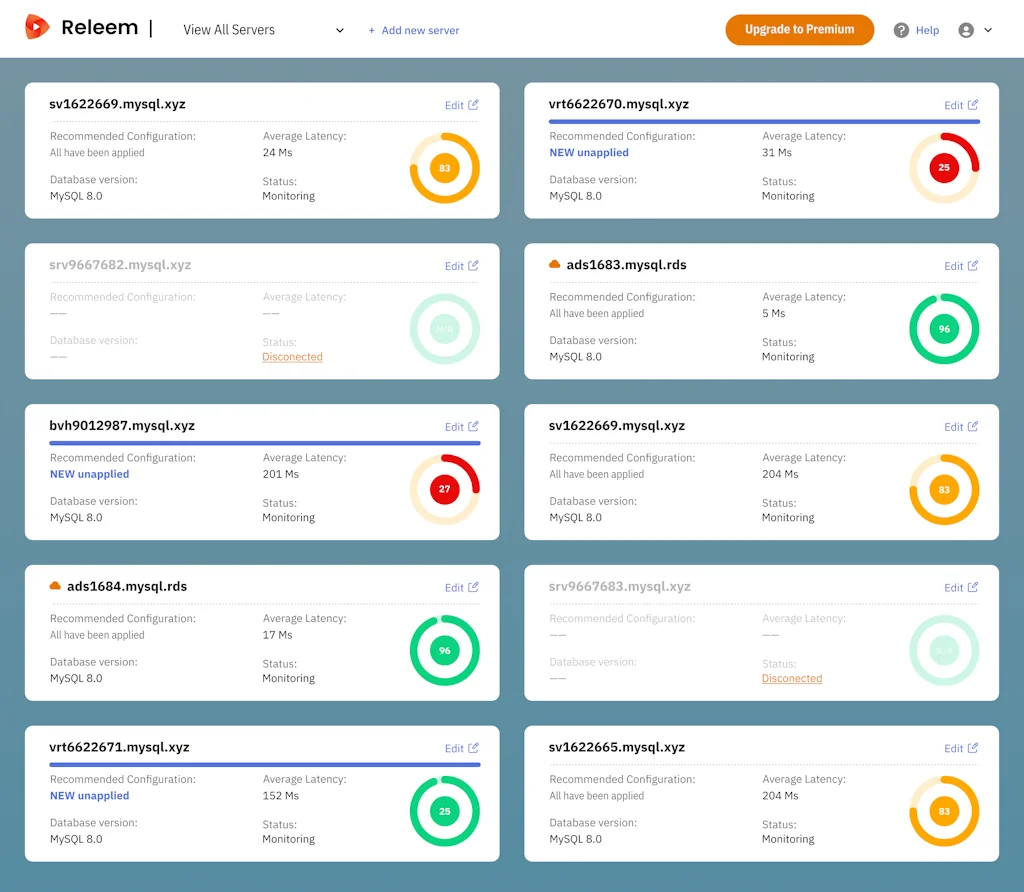Click the user account avatar icon

click(x=966, y=30)
